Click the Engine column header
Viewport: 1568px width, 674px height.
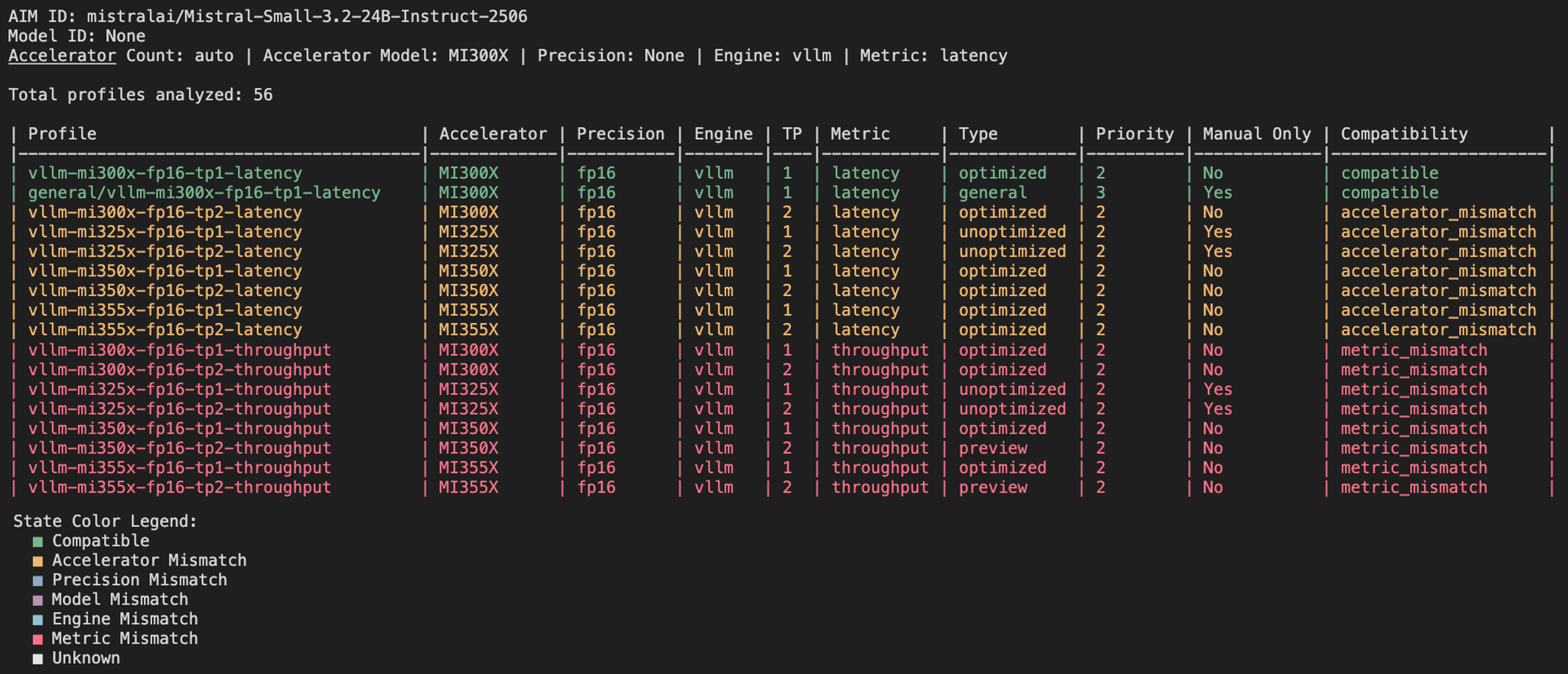click(723, 134)
